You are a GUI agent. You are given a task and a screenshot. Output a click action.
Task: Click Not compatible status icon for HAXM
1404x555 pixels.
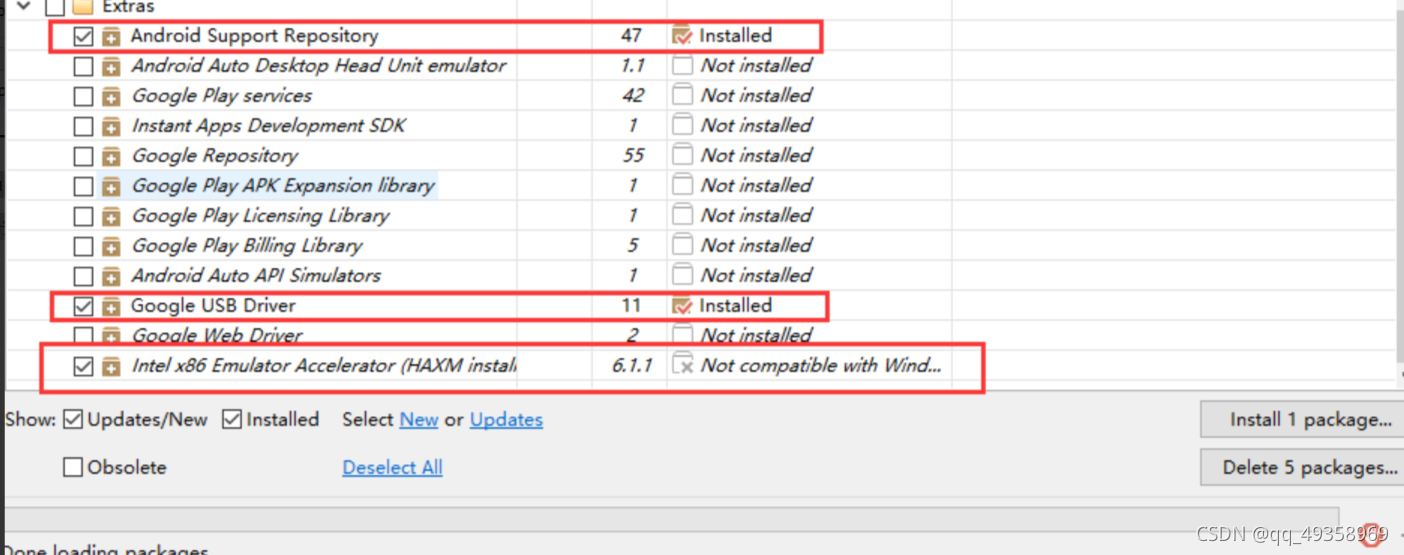click(x=682, y=366)
